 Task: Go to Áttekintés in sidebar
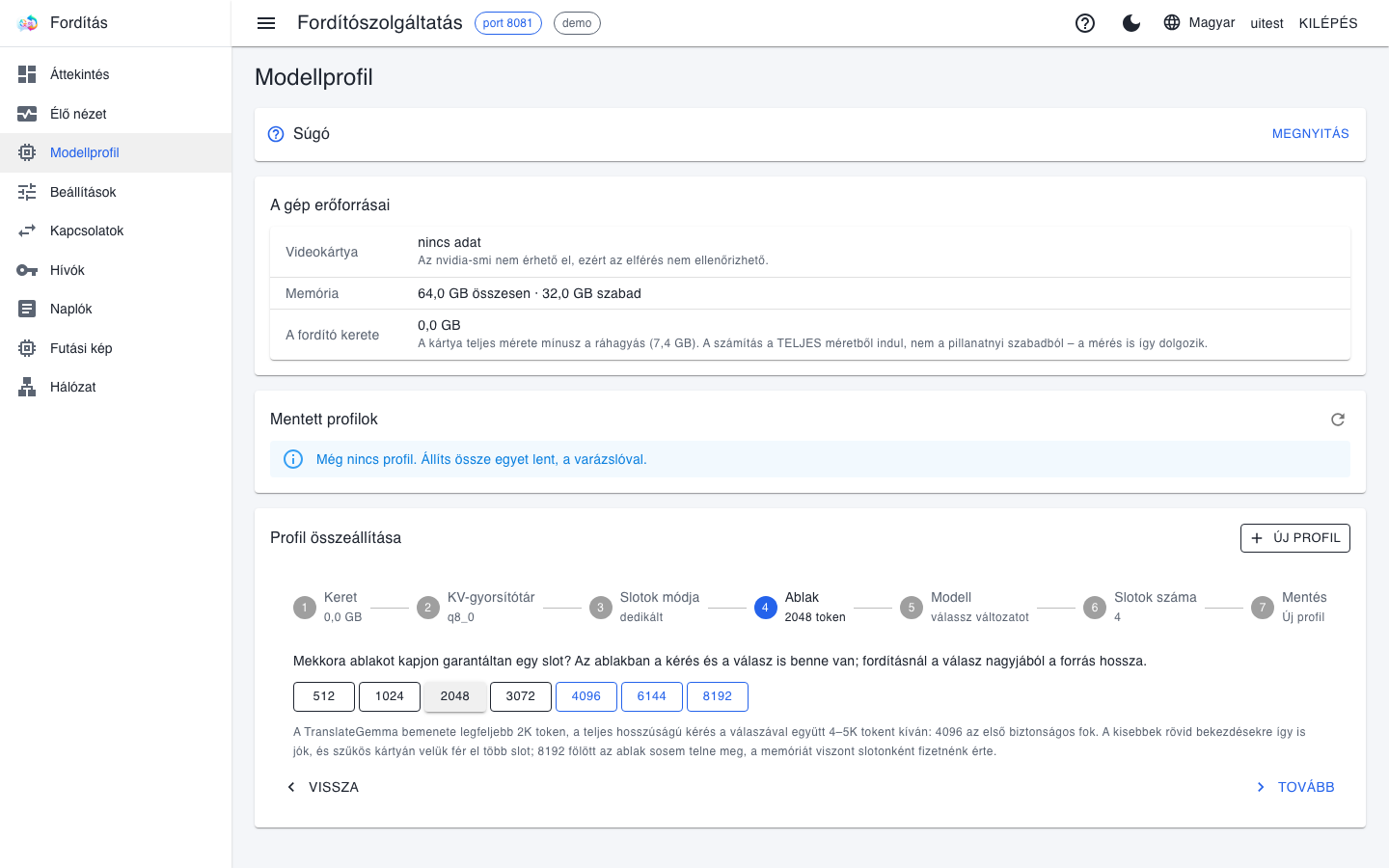point(116,74)
